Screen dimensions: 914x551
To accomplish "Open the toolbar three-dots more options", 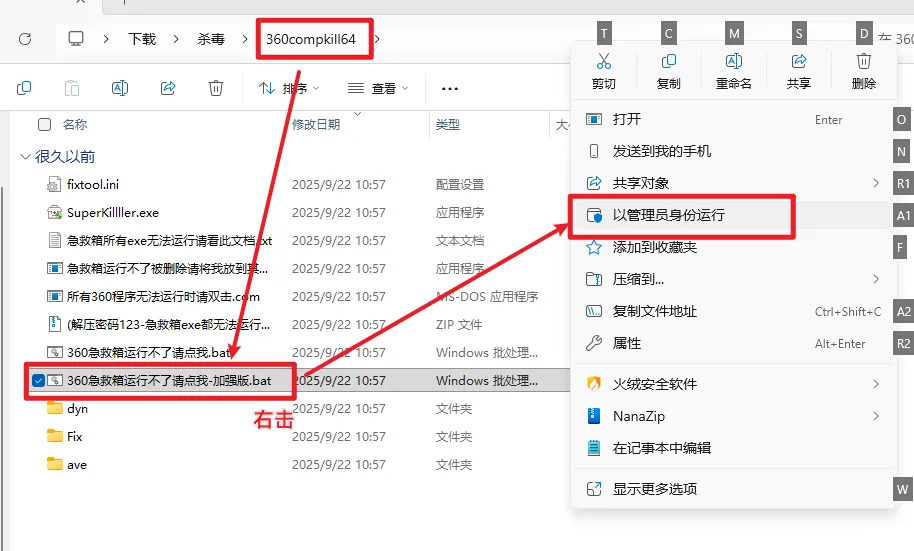I will (449, 89).
